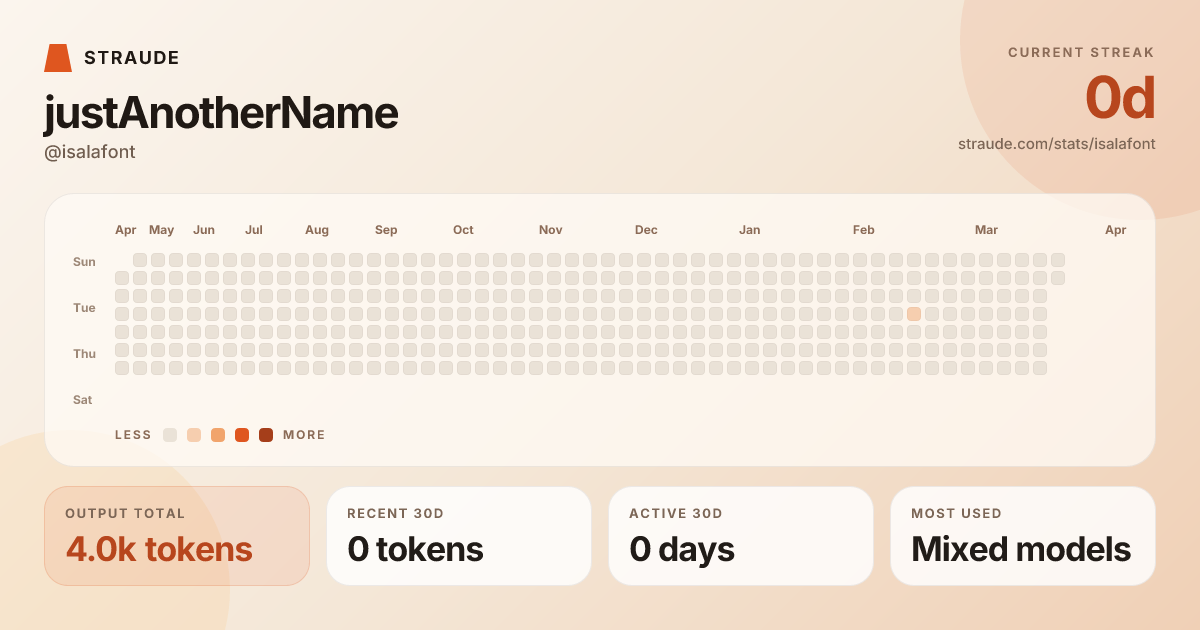Viewport: 1200px width, 630px height.
Task: Click the orange Straude logo icon
Action: 58,58
